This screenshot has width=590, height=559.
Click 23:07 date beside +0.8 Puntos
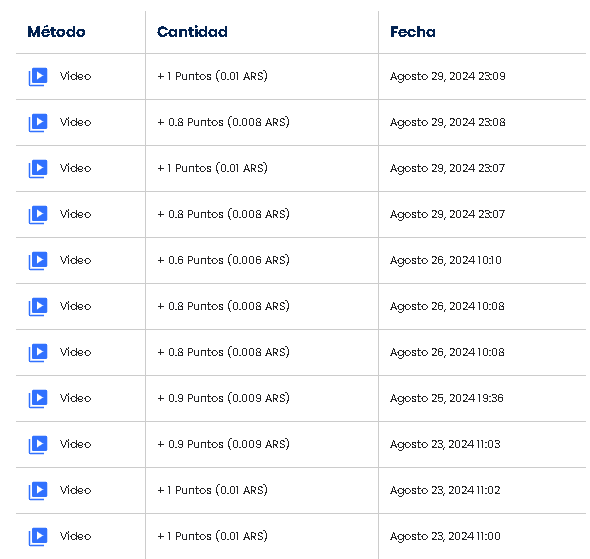[x=448, y=214]
